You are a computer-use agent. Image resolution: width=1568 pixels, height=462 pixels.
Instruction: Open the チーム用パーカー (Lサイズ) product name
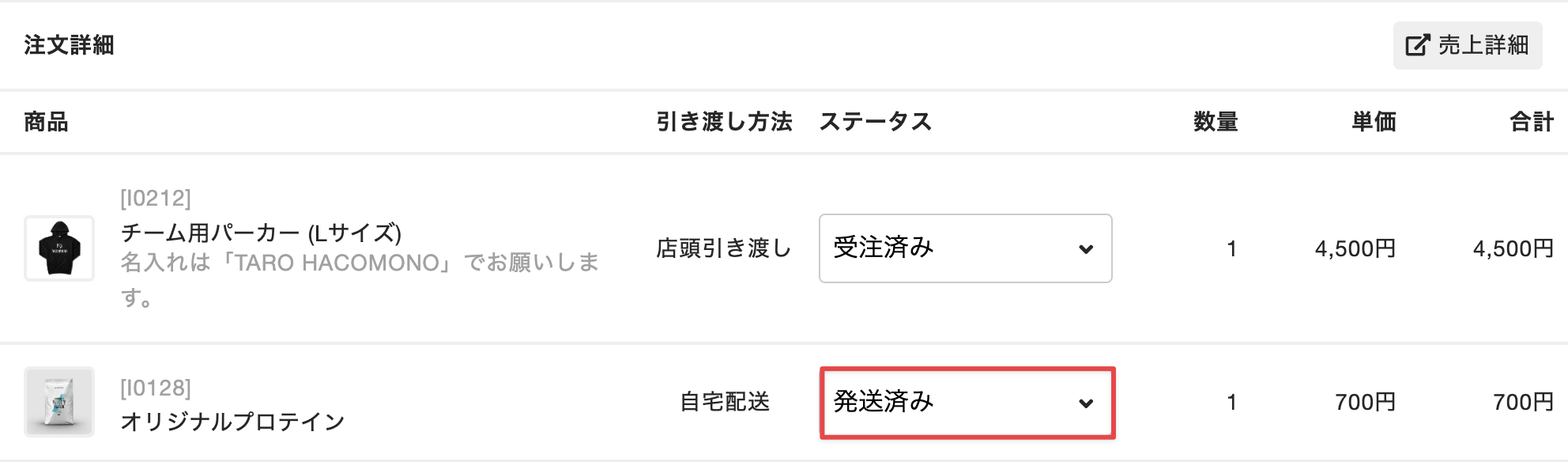261,233
